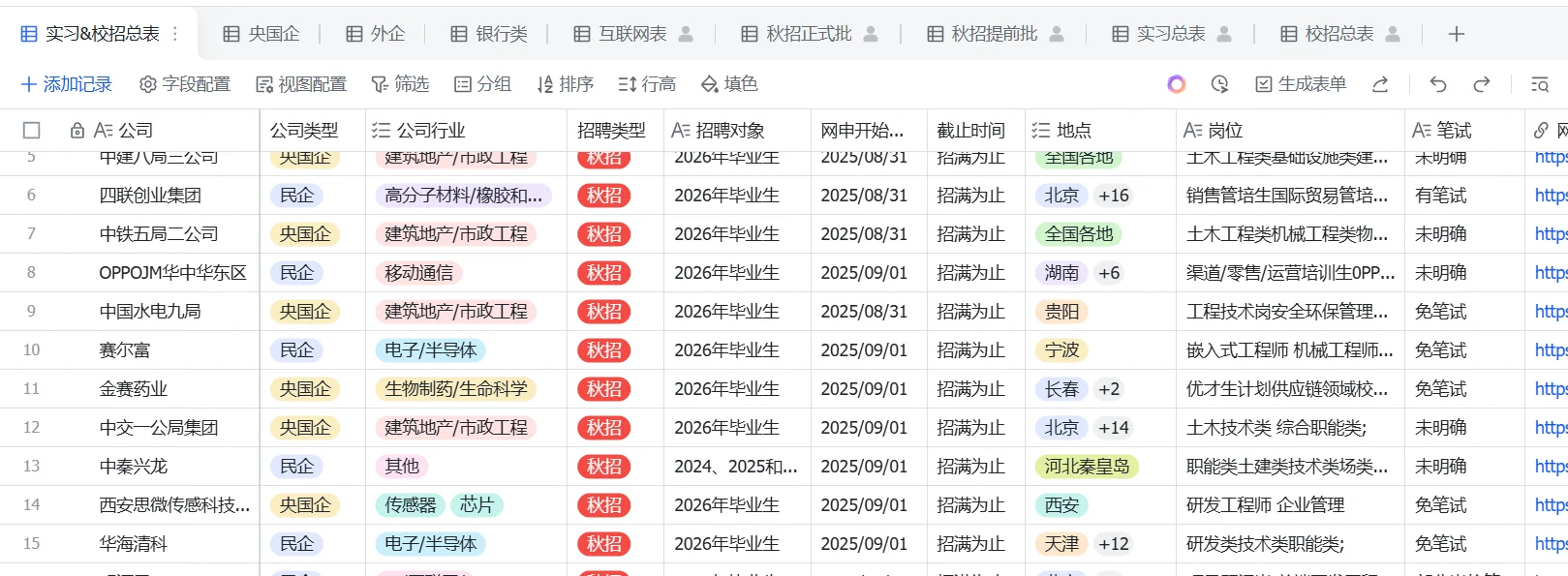Switch to the 银行类 tab
1568x576 pixels.
[489, 34]
